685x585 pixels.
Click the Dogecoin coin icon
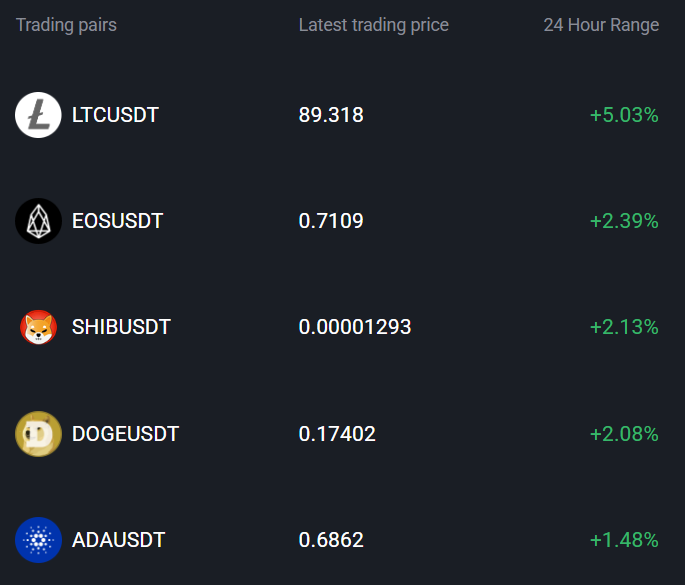click(x=38, y=434)
